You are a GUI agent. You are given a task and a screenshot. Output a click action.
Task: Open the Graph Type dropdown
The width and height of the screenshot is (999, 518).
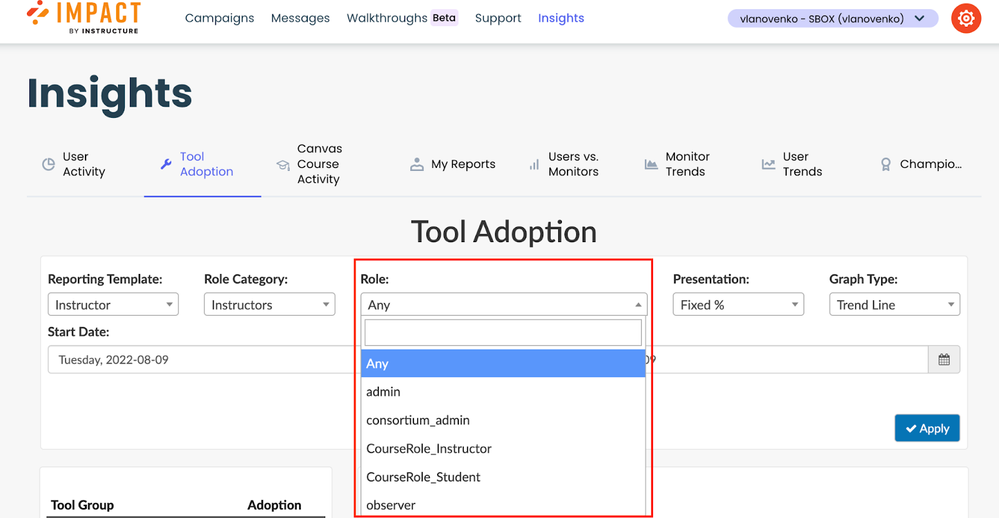[894, 305]
